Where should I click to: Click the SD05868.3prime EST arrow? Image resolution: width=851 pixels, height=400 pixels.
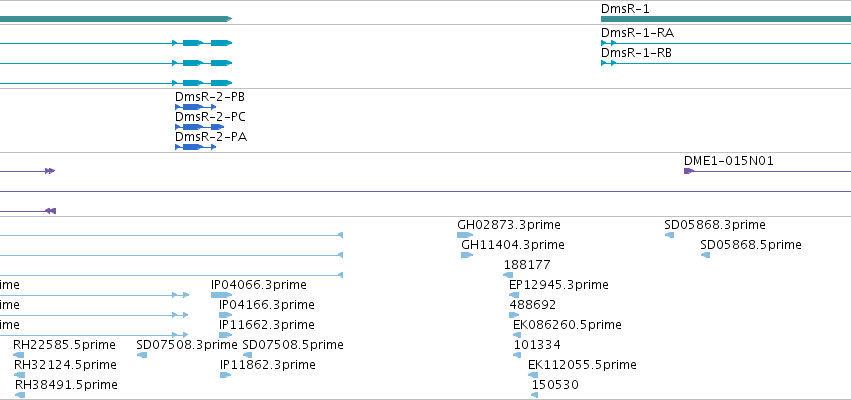click(x=669, y=235)
